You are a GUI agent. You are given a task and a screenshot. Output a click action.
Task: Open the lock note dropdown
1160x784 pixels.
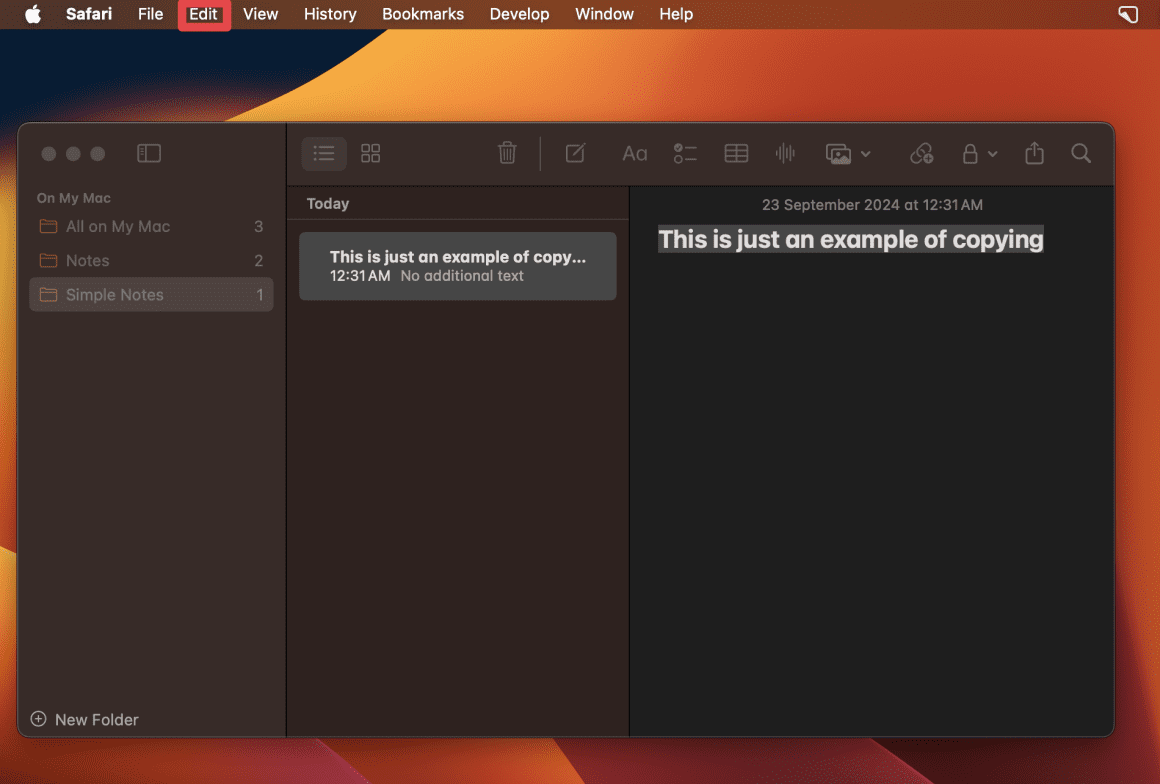[971, 153]
